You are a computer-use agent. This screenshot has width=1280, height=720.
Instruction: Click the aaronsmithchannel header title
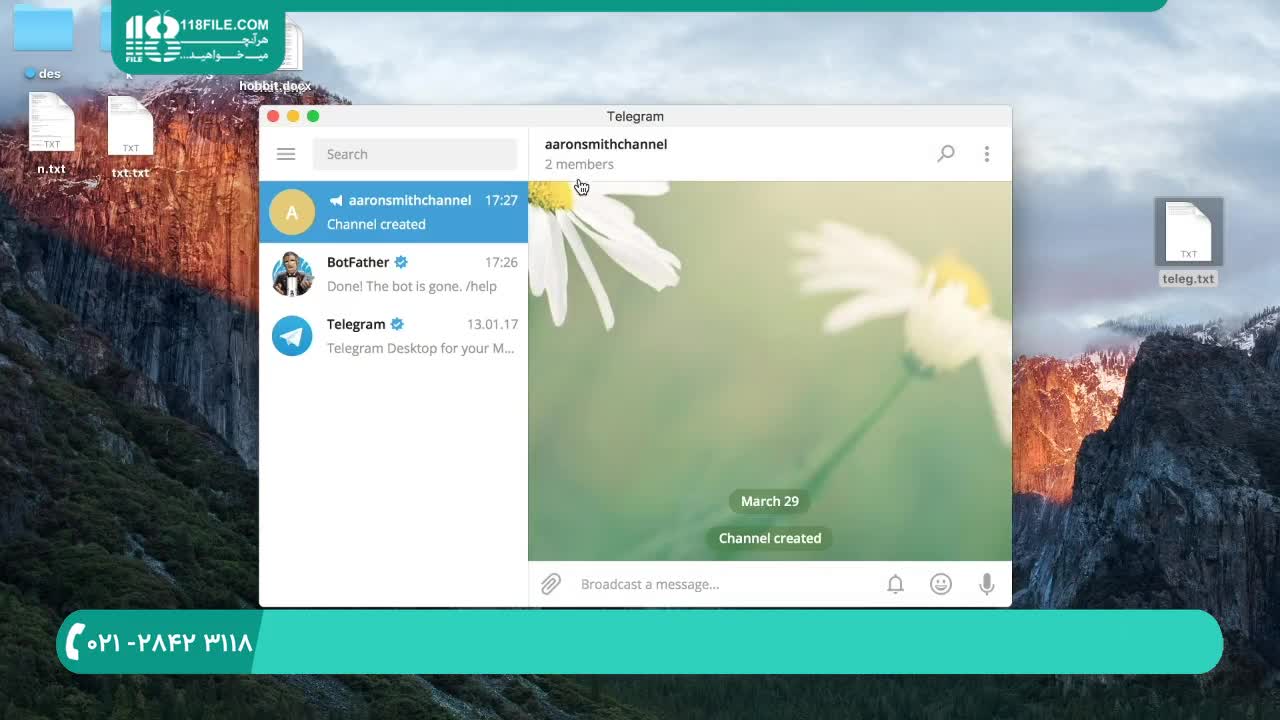click(606, 144)
